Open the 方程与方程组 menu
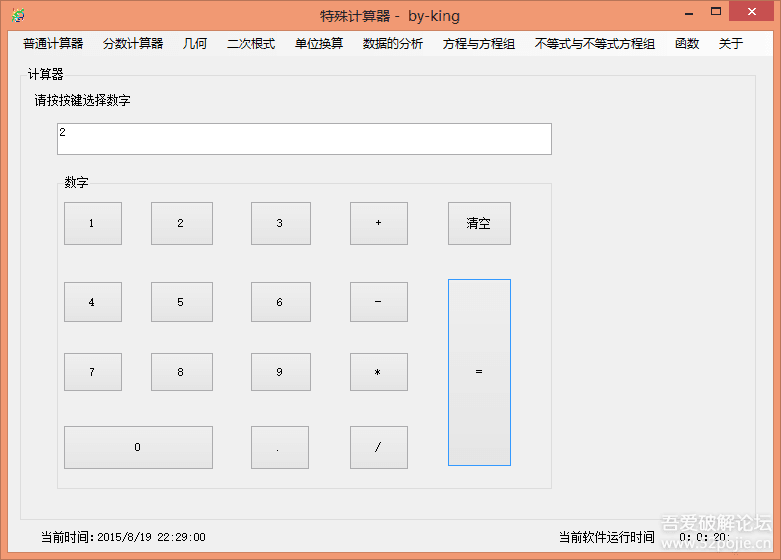 479,44
